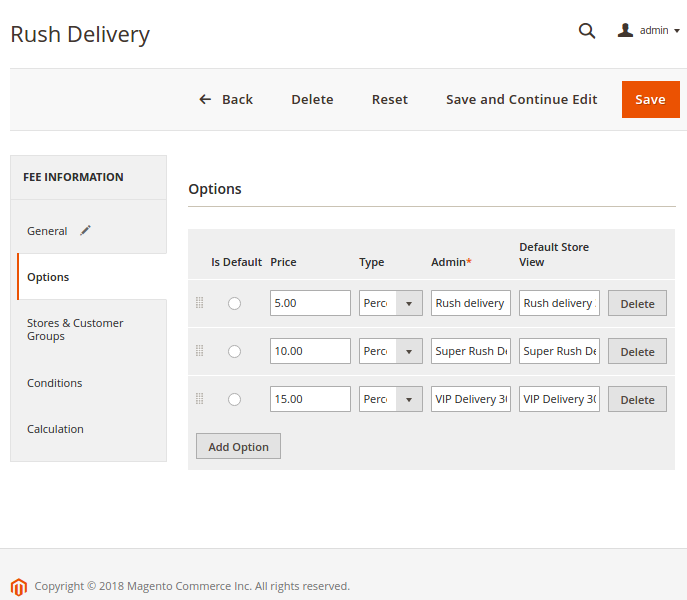The height and width of the screenshot is (600, 687).
Task: Mark VIP Delivery option as default
Action: pos(234,400)
